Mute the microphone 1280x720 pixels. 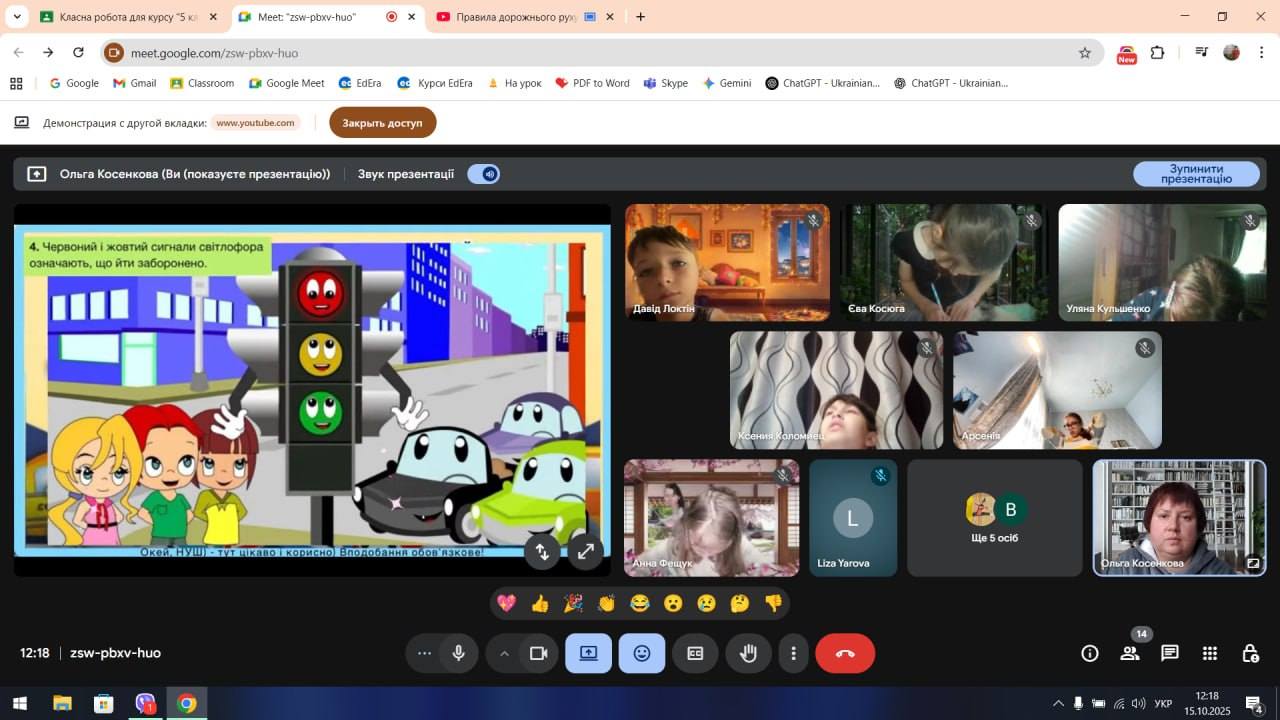click(458, 653)
